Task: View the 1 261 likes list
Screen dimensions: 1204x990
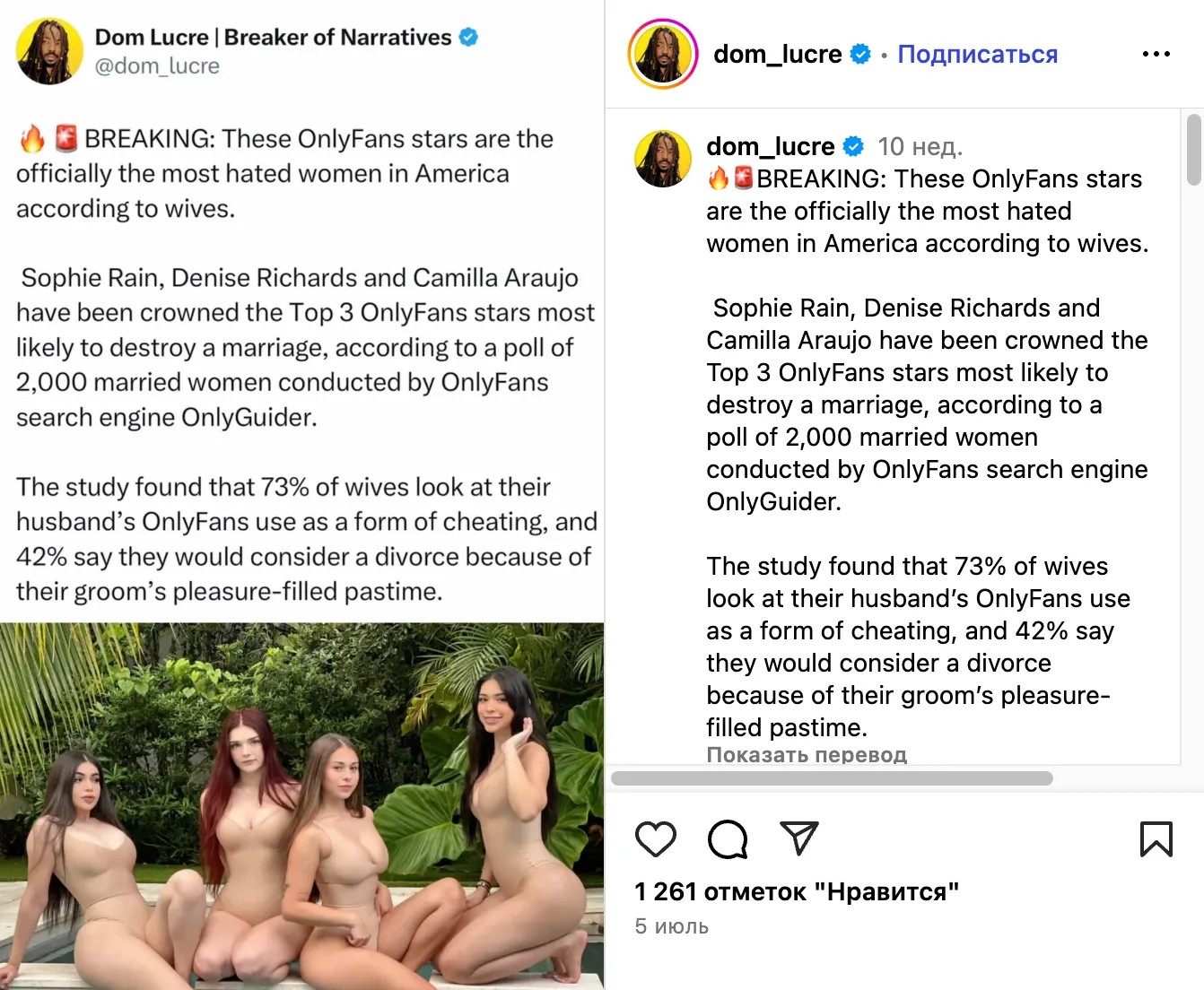Action: click(797, 891)
